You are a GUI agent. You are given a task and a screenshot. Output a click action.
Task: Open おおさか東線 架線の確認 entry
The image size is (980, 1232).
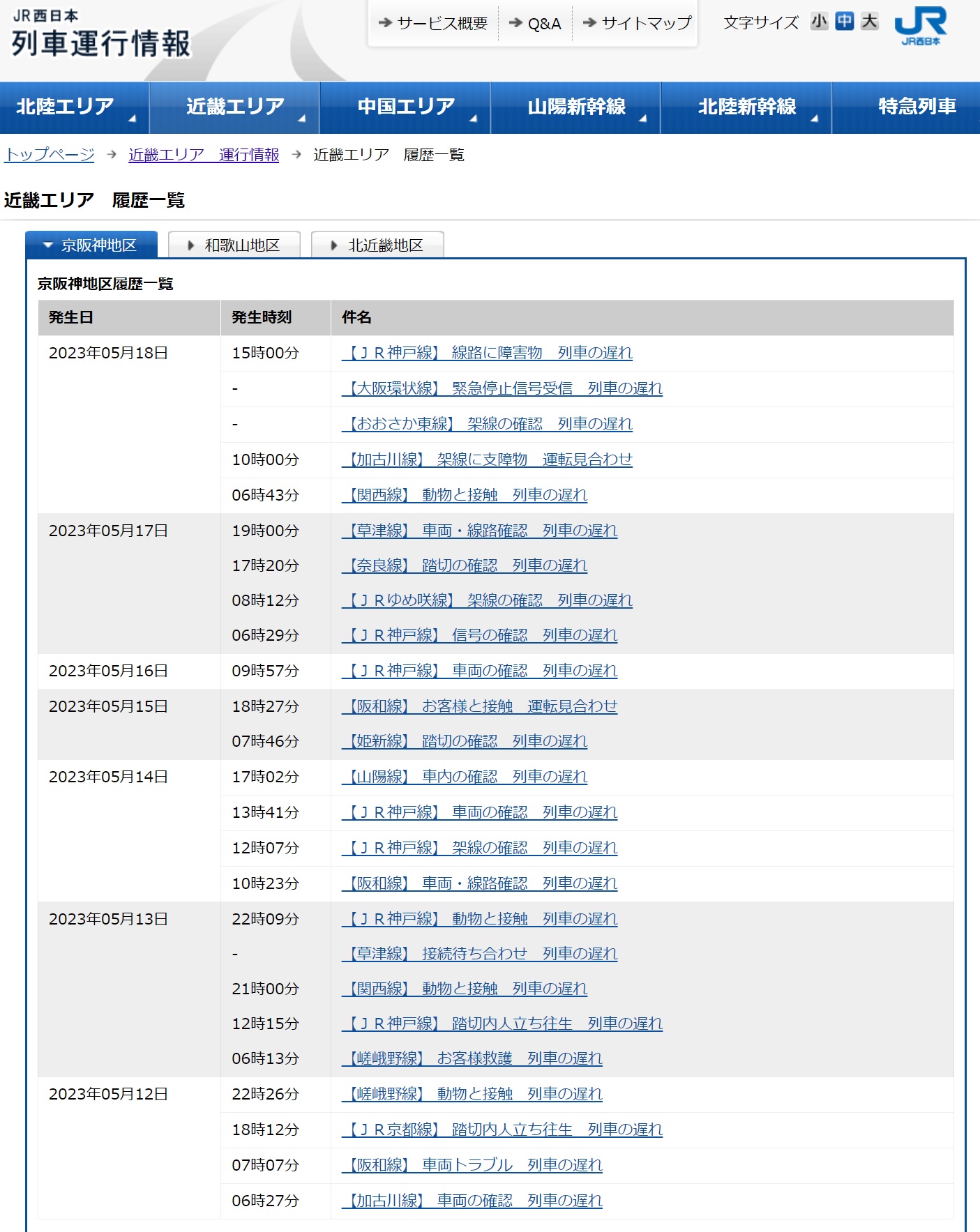pos(487,424)
